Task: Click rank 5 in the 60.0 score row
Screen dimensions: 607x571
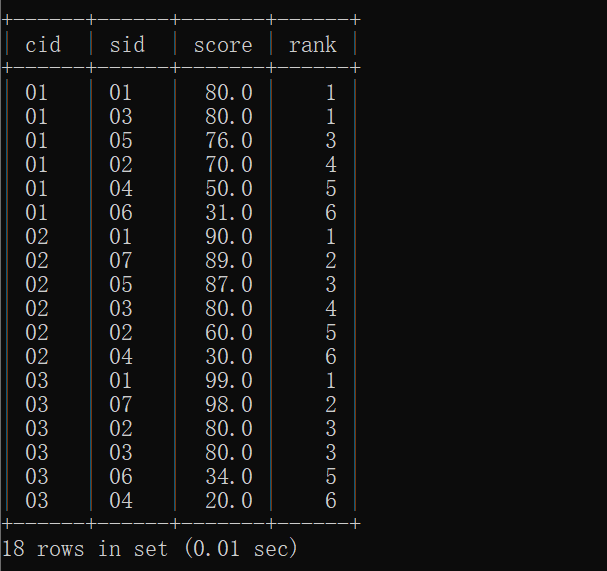Action: (x=331, y=333)
